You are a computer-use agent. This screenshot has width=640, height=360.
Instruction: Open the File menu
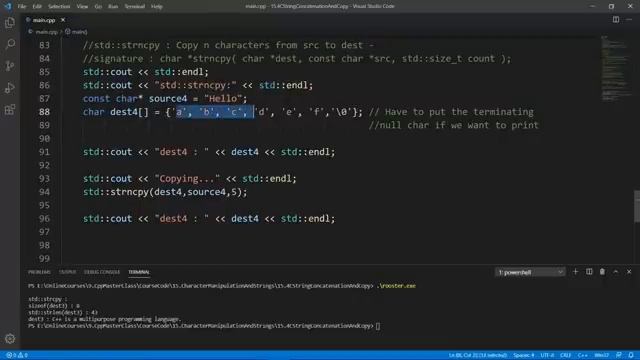(22, 7)
